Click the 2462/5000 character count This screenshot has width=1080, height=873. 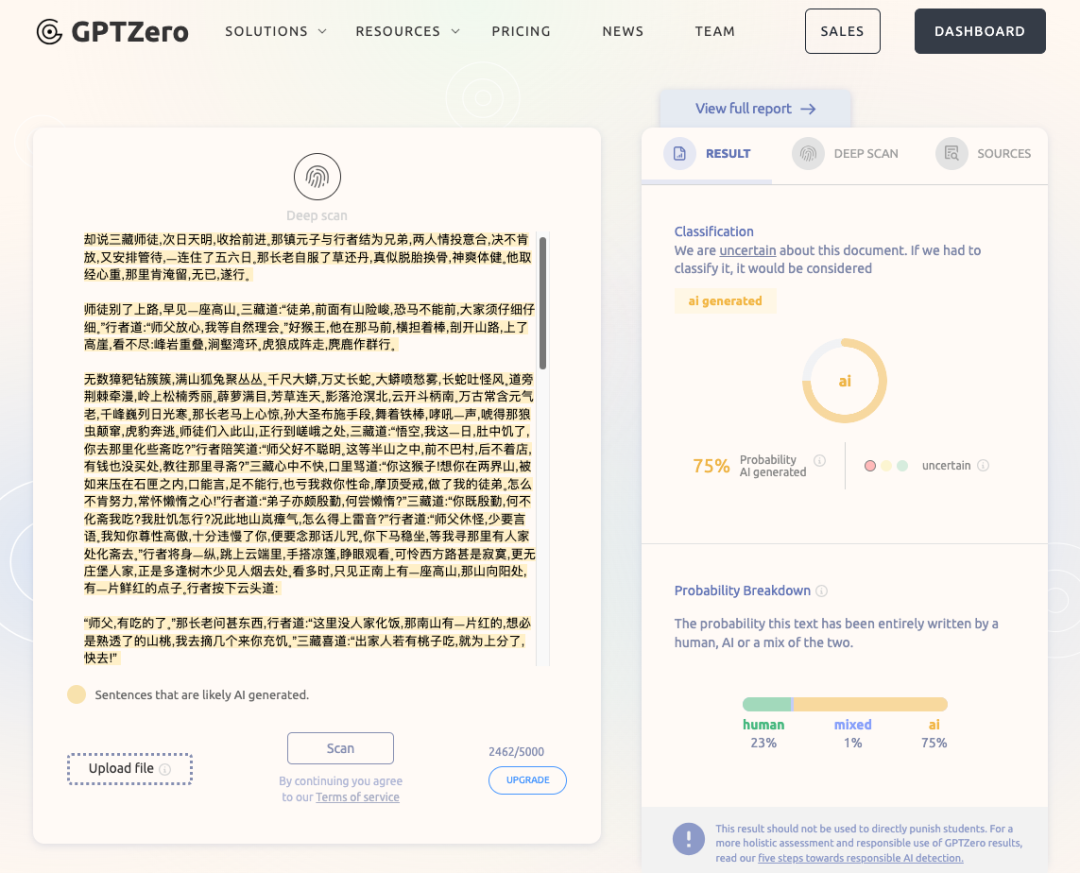coord(516,752)
